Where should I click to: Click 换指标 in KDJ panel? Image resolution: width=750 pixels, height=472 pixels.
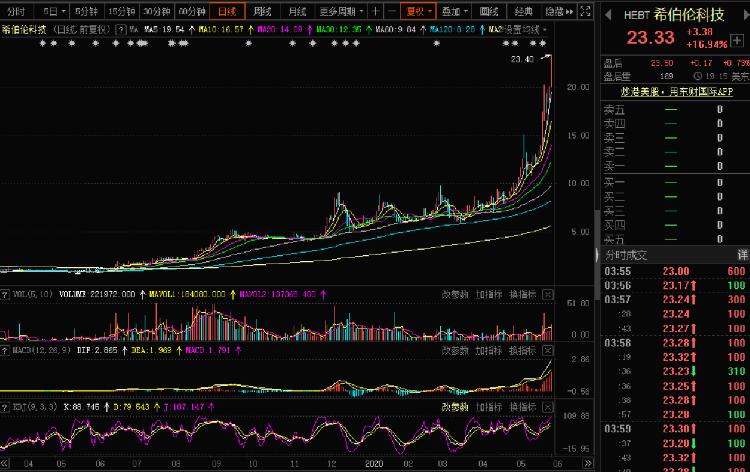522,407
